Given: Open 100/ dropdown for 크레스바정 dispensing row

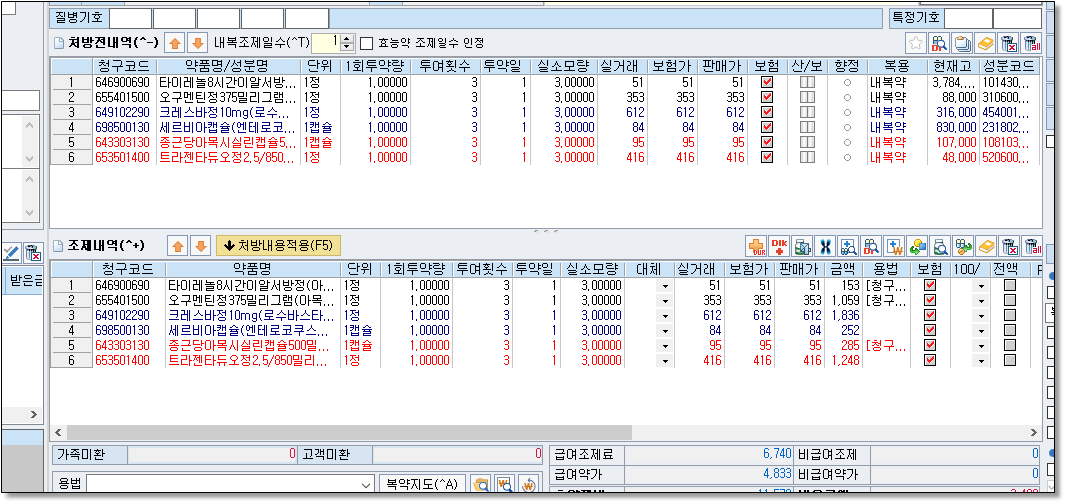Looking at the screenshot, I should [x=981, y=315].
